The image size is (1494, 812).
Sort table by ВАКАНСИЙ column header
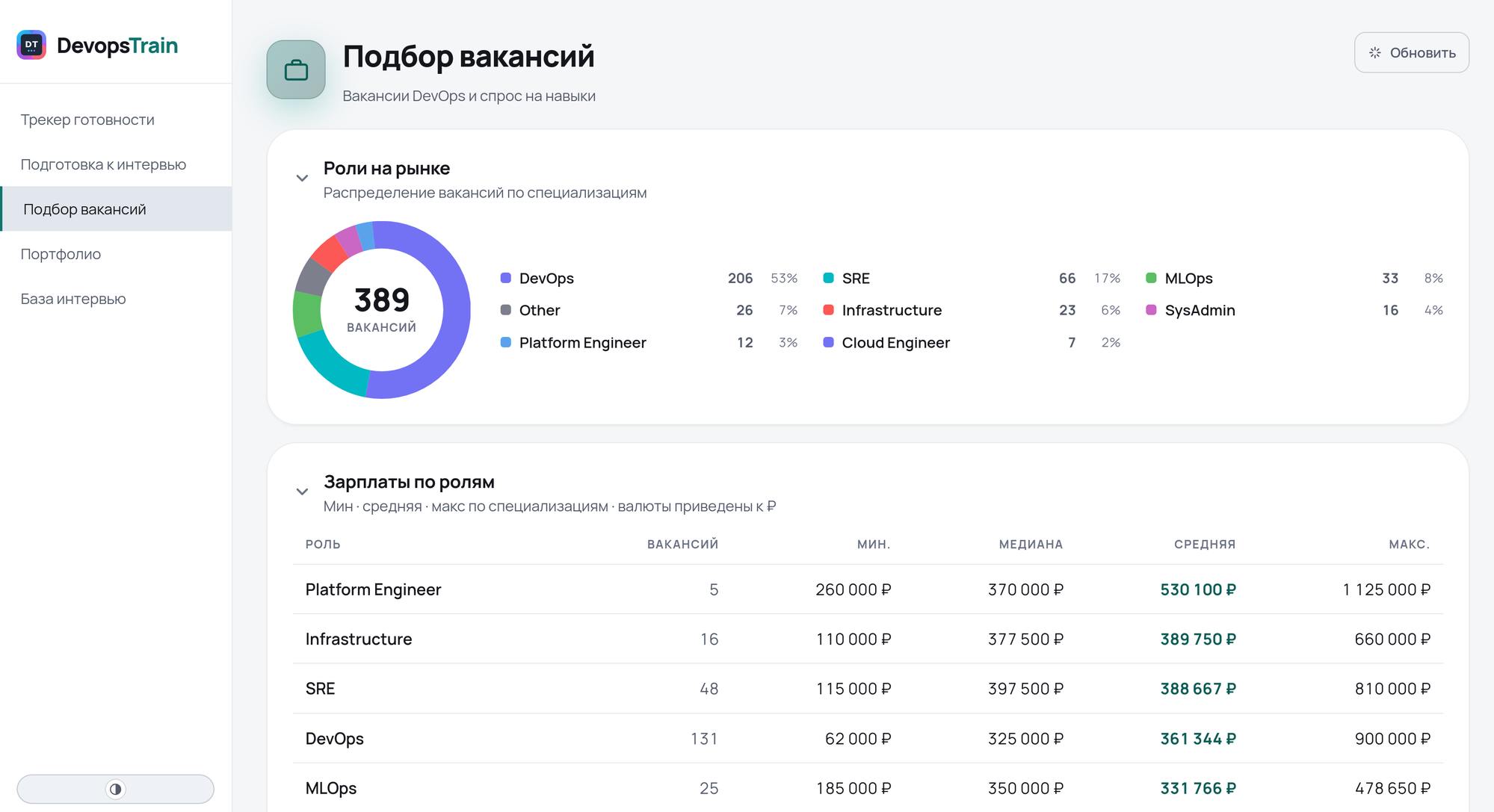[x=682, y=545]
